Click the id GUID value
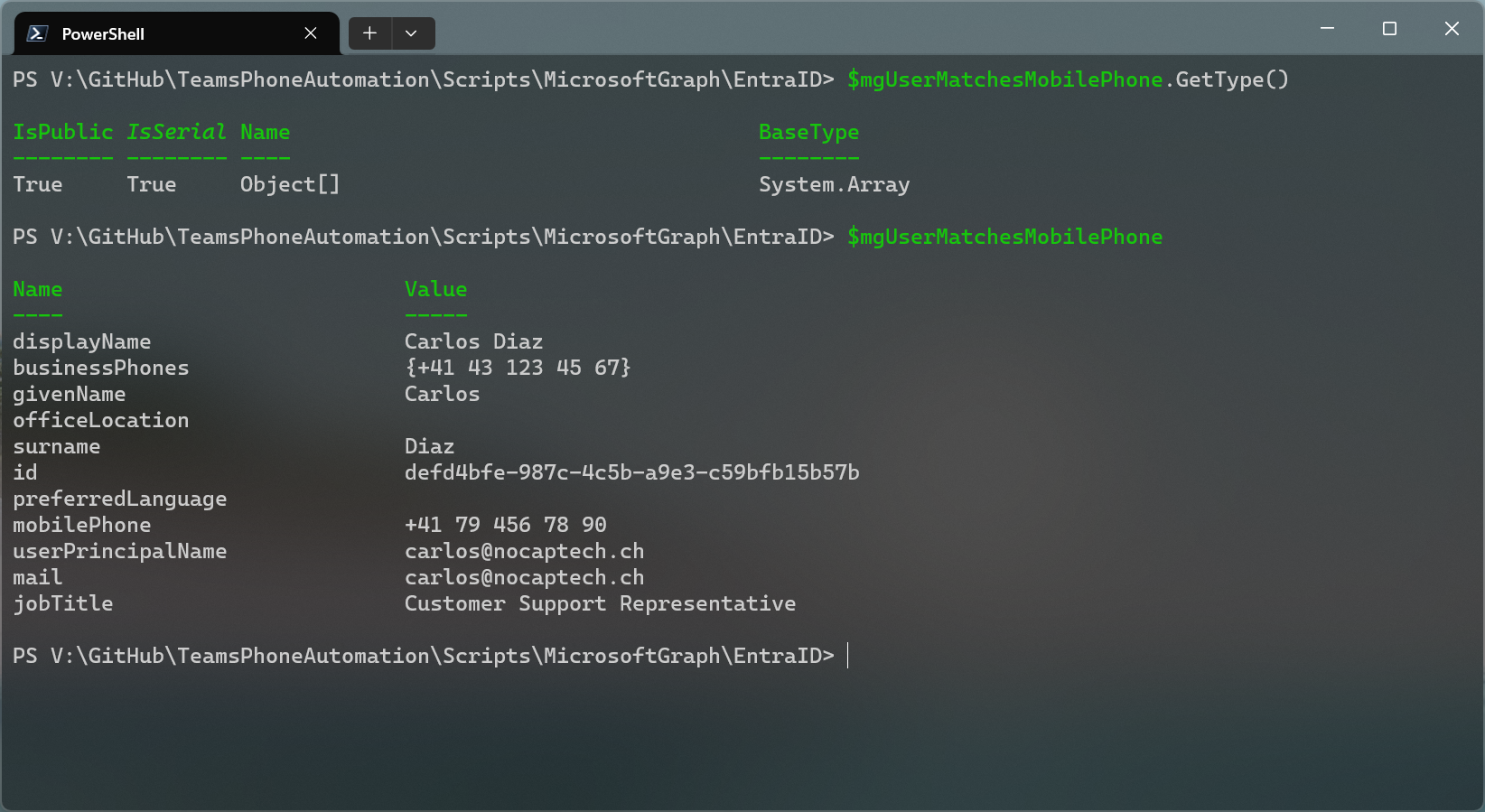Viewport: 1485px width, 812px height. pyautogui.click(x=631, y=472)
